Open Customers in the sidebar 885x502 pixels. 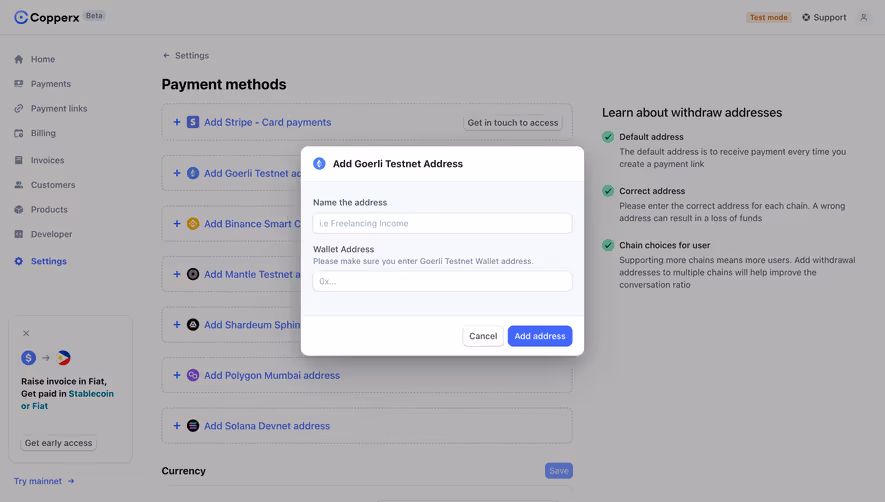click(53, 185)
